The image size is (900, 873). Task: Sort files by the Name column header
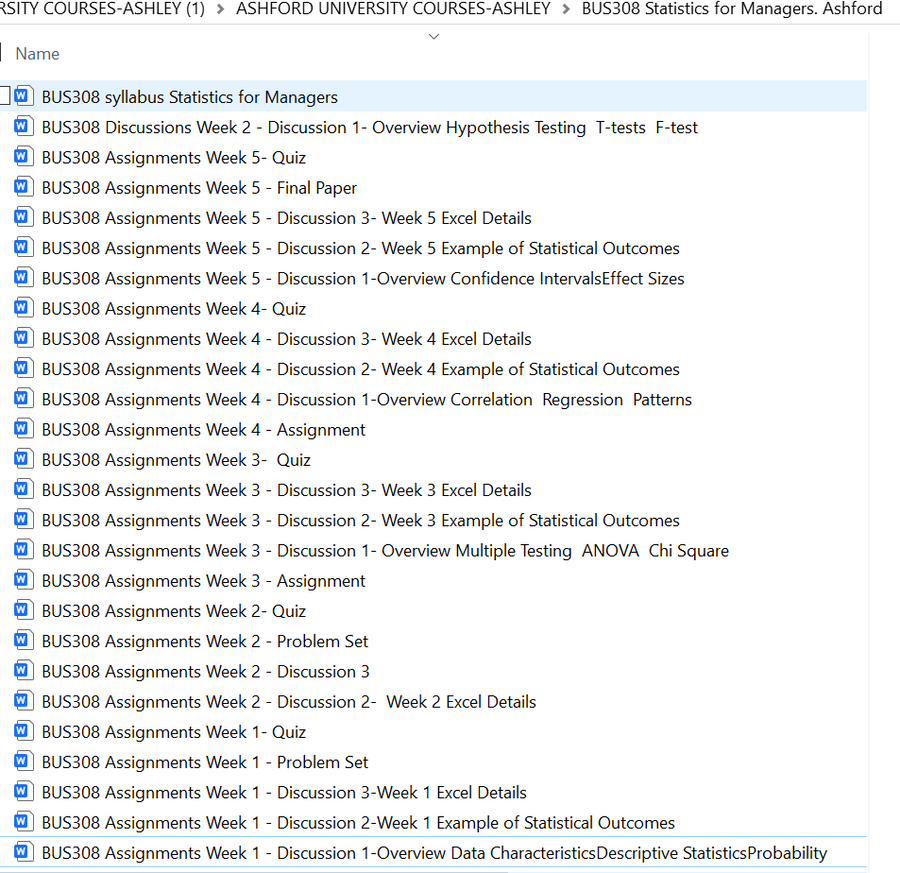(37, 54)
